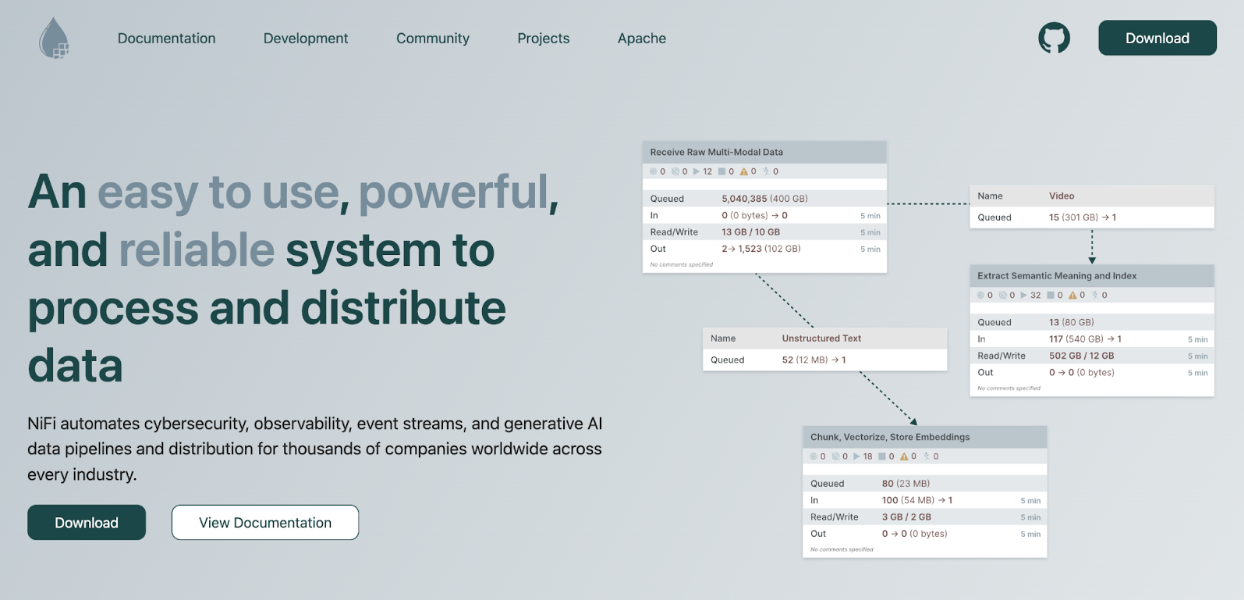The width and height of the screenshot is (1244, 600).
Task: Open the GitHub repository icon
Action: (1054, 38)
